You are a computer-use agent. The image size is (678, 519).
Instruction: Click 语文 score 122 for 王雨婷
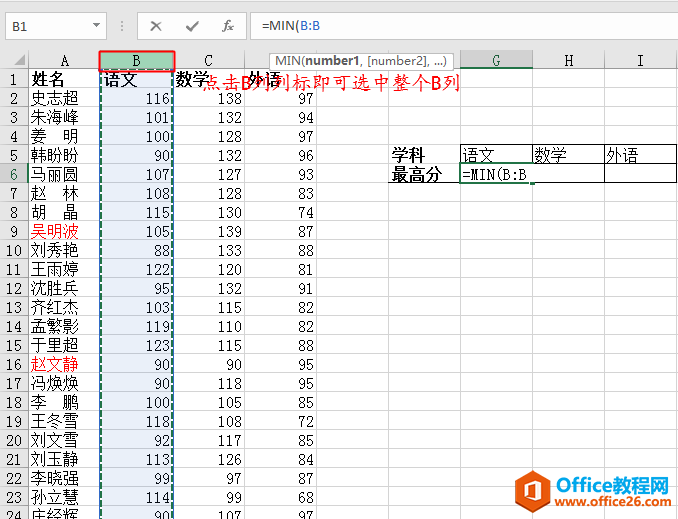[137, 269]
